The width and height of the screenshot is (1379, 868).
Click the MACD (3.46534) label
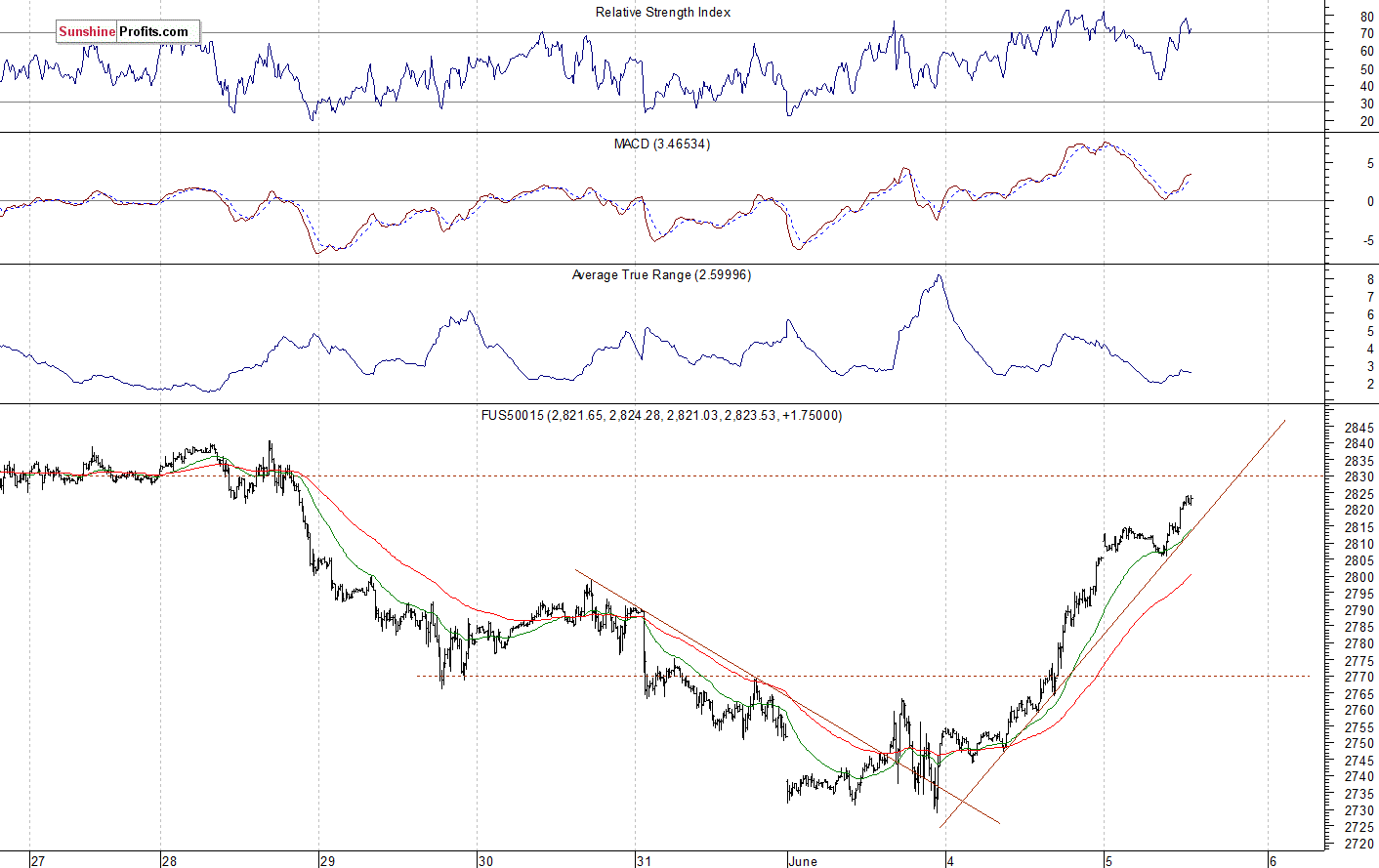pos(662,144)
